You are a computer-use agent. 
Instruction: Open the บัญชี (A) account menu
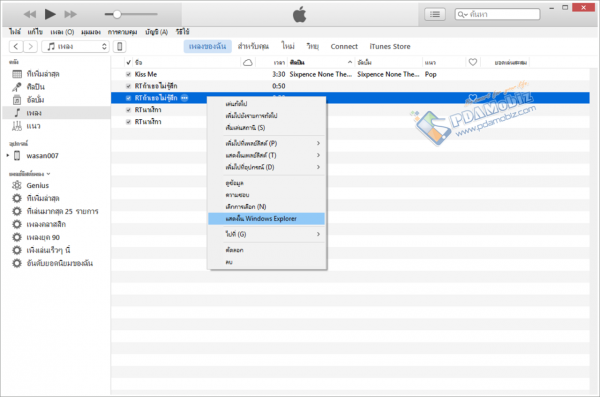tap(157, 32)
